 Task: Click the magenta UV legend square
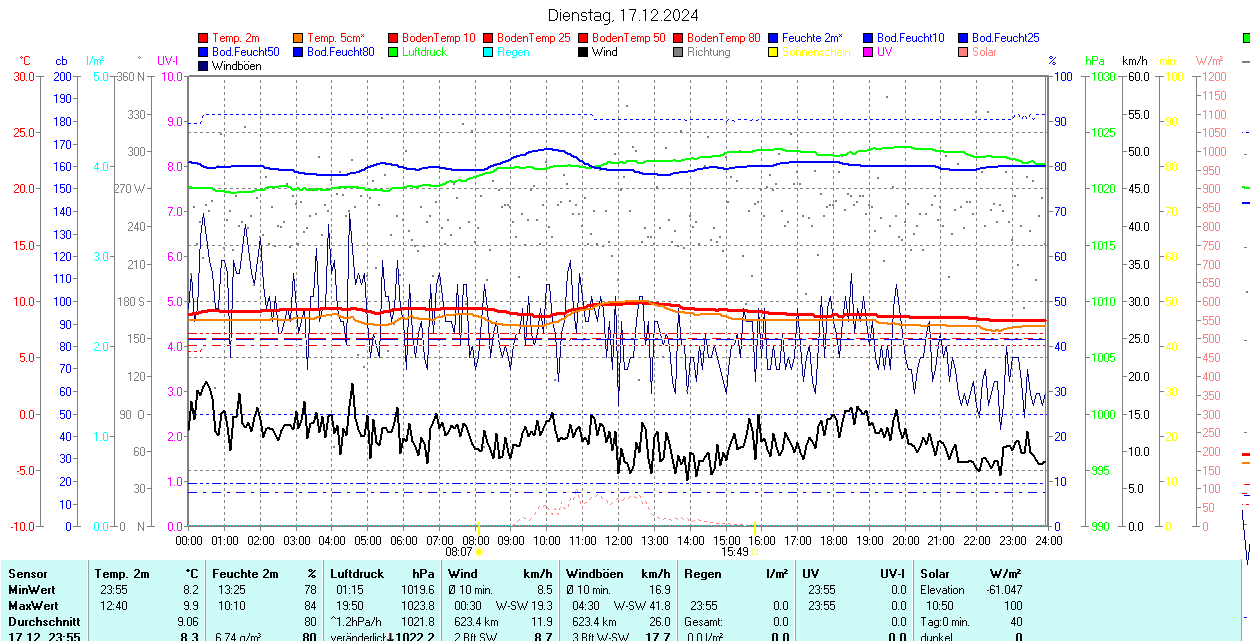869,52
